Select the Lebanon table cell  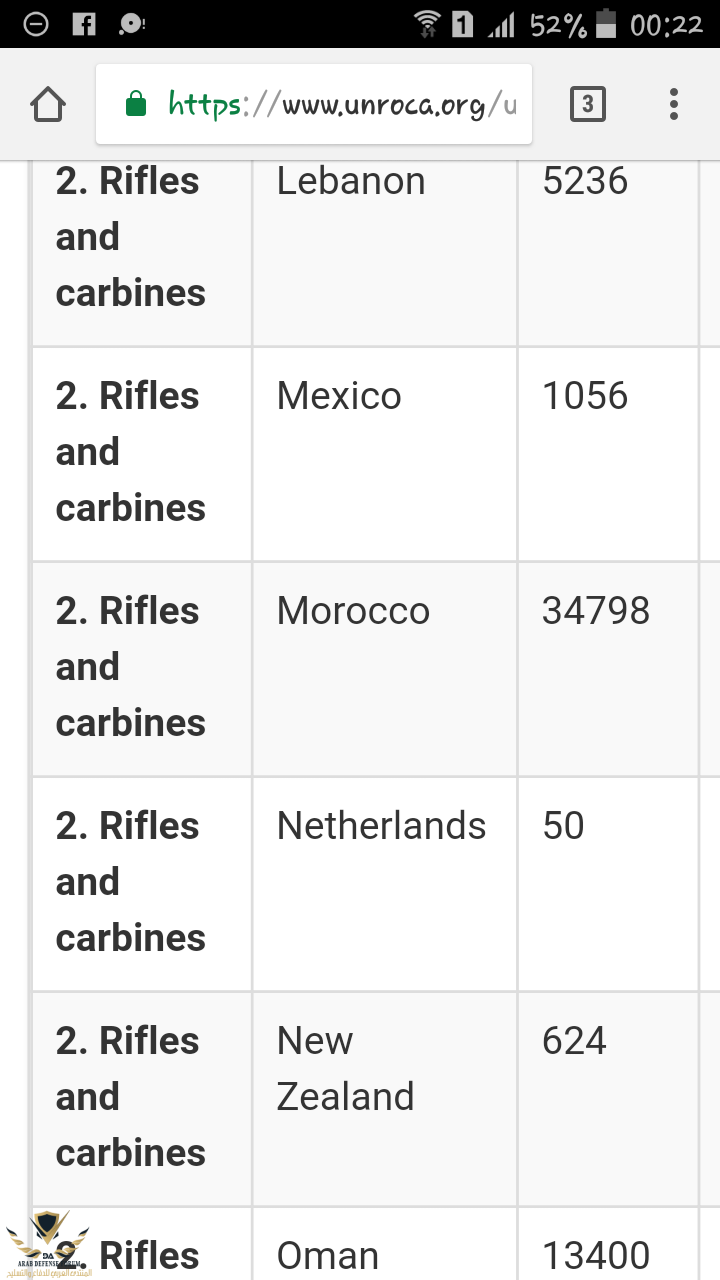[351, 182]
